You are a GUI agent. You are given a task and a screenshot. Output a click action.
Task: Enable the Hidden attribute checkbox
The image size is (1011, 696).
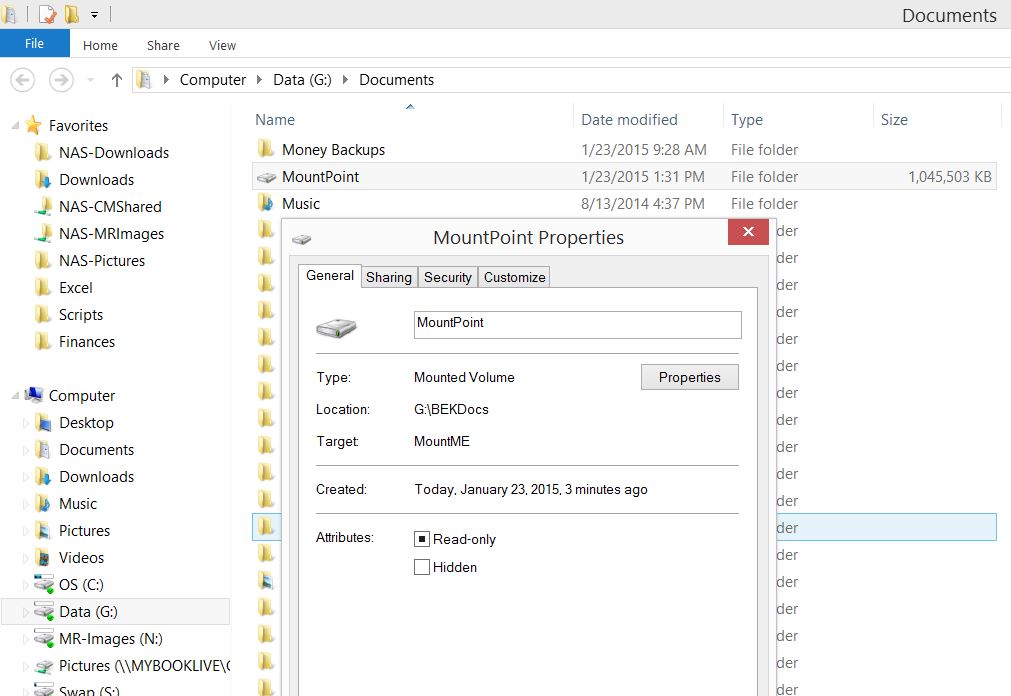point(422,567)
